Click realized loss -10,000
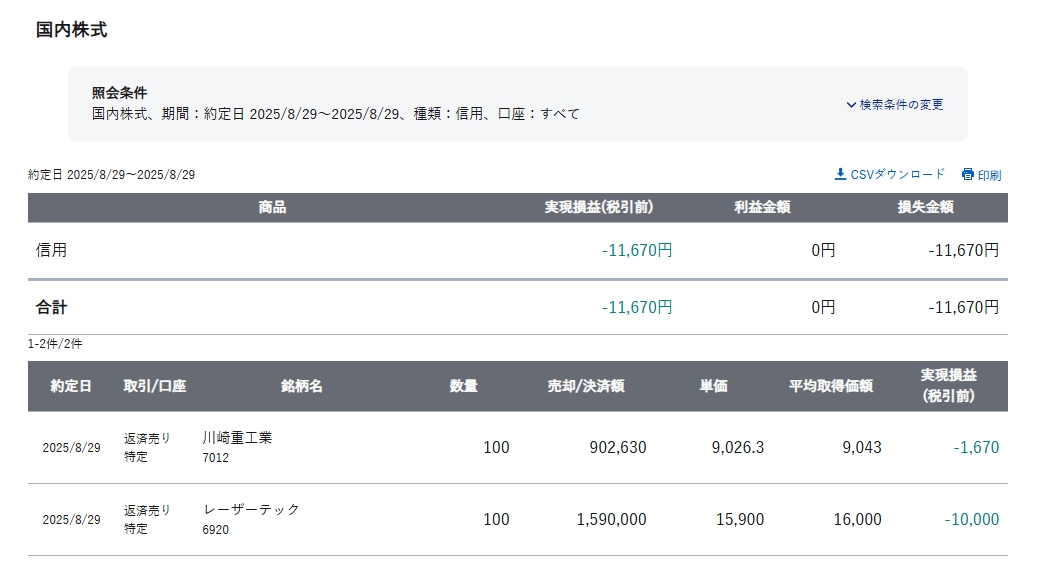This screenshot has width=1054, height=563. tap(972, 519)
